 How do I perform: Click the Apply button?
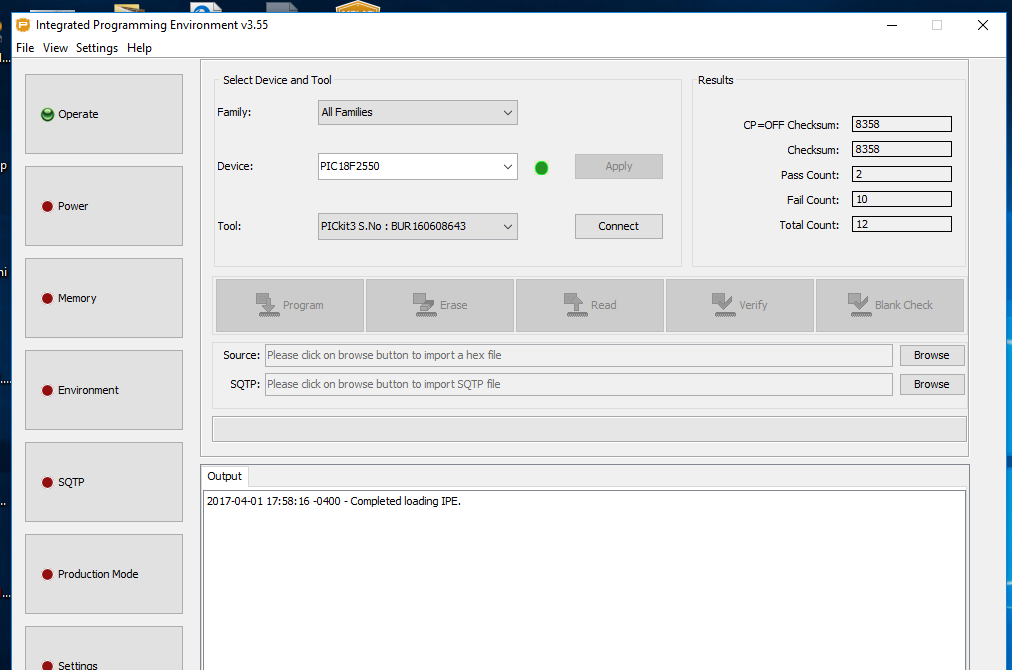[x=618, y=167]
